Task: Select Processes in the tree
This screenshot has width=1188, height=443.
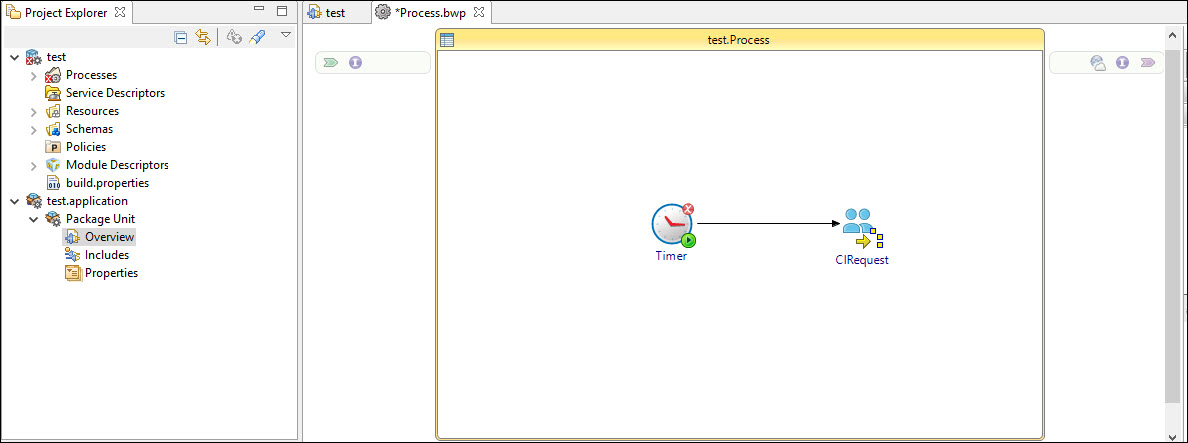Action: click(x=91, y=75)
